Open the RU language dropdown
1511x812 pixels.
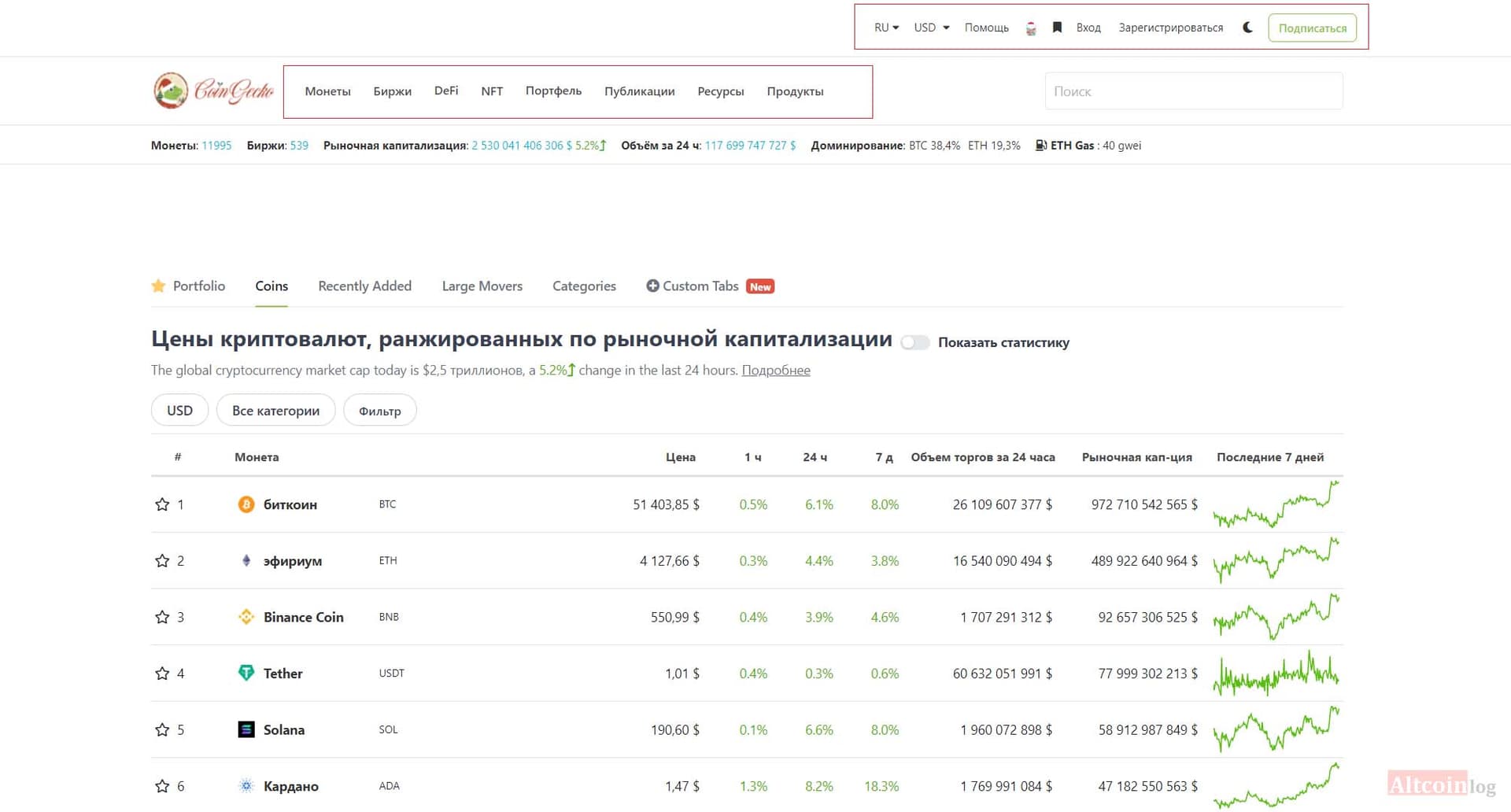pyautogui.click(x=886, y=28)
